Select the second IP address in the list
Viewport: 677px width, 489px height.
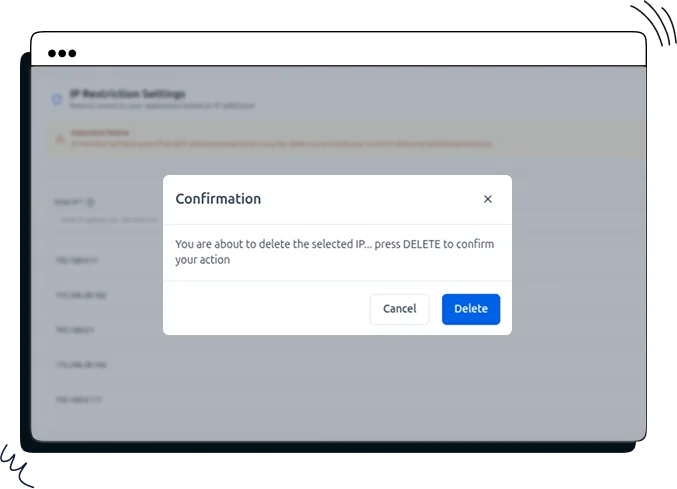82,296
